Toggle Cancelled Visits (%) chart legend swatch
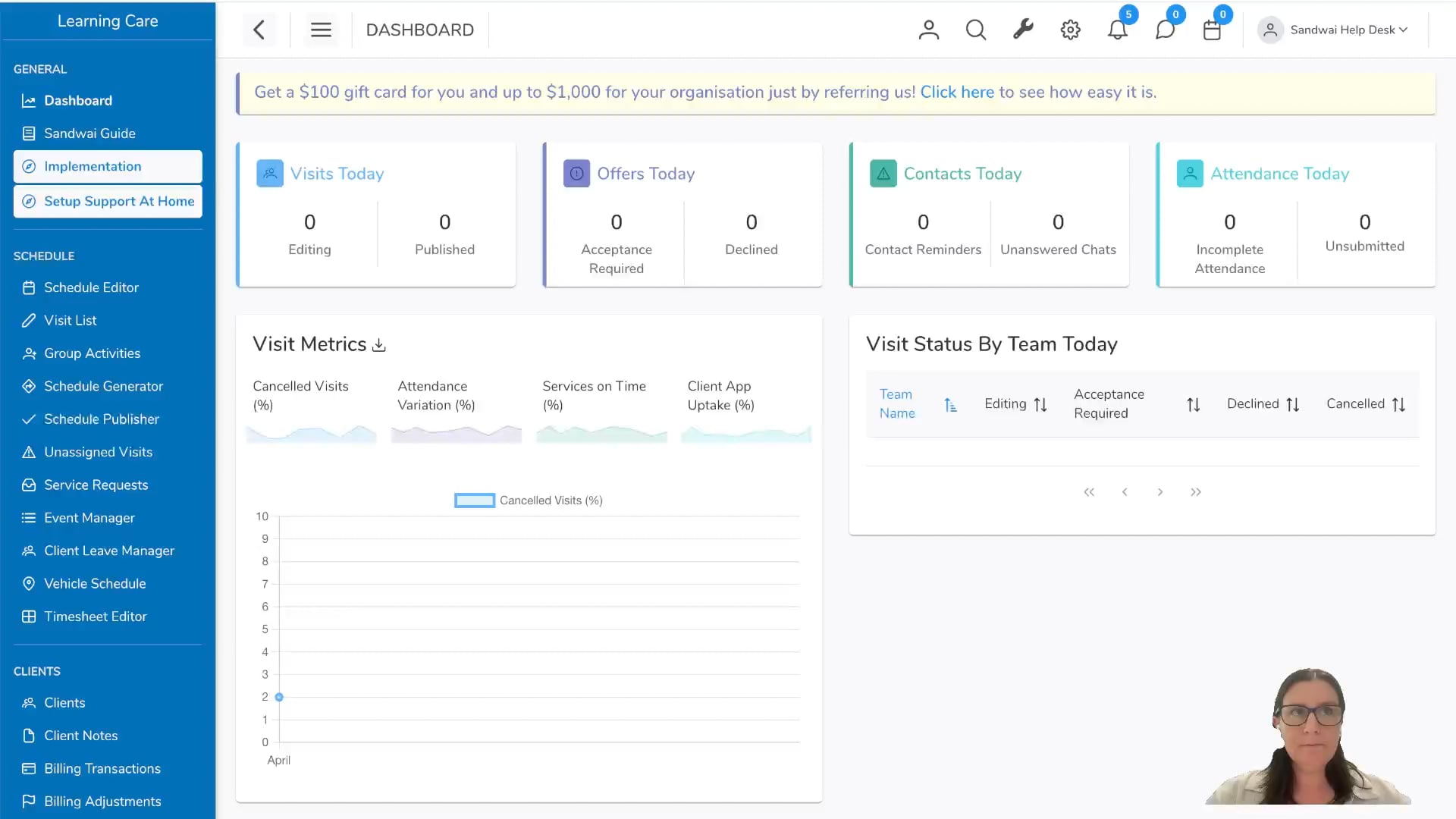1456x819 pixels. click(x=475, y=500)
